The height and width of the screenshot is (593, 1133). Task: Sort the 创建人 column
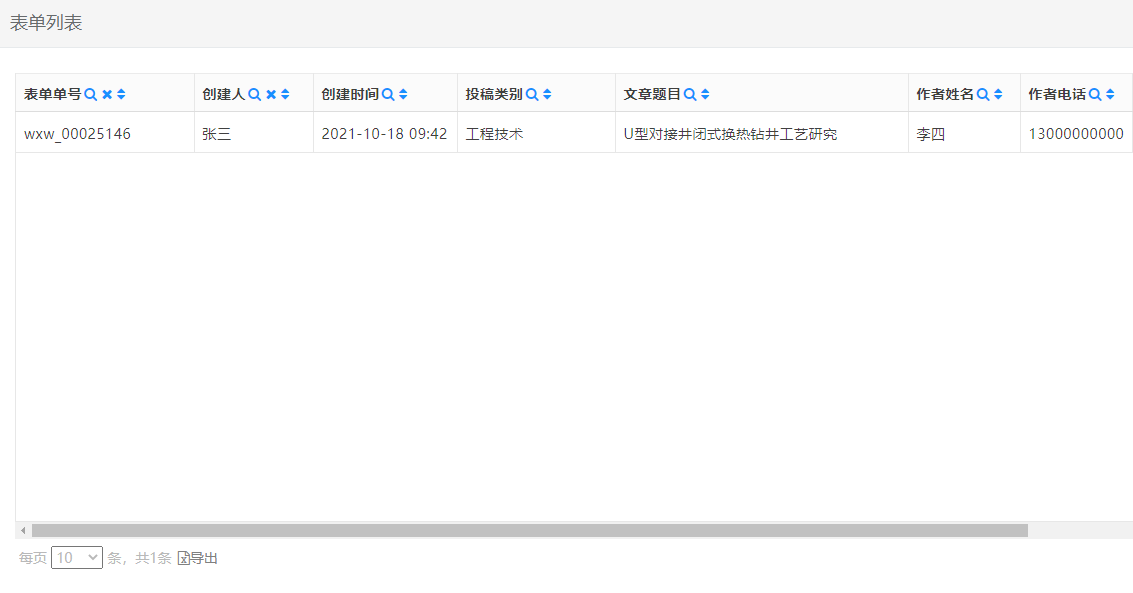(x=285, y=94)
